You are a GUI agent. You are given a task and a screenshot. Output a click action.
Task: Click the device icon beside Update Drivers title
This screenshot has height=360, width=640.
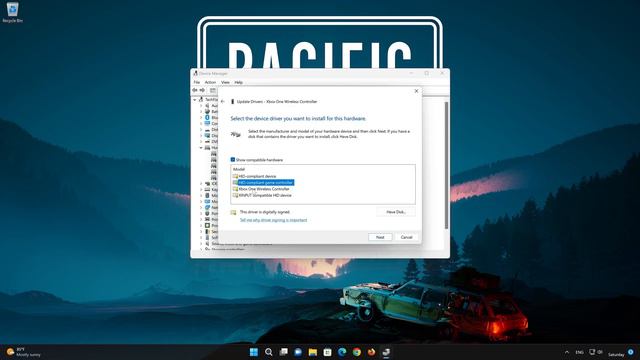(233, 102)
